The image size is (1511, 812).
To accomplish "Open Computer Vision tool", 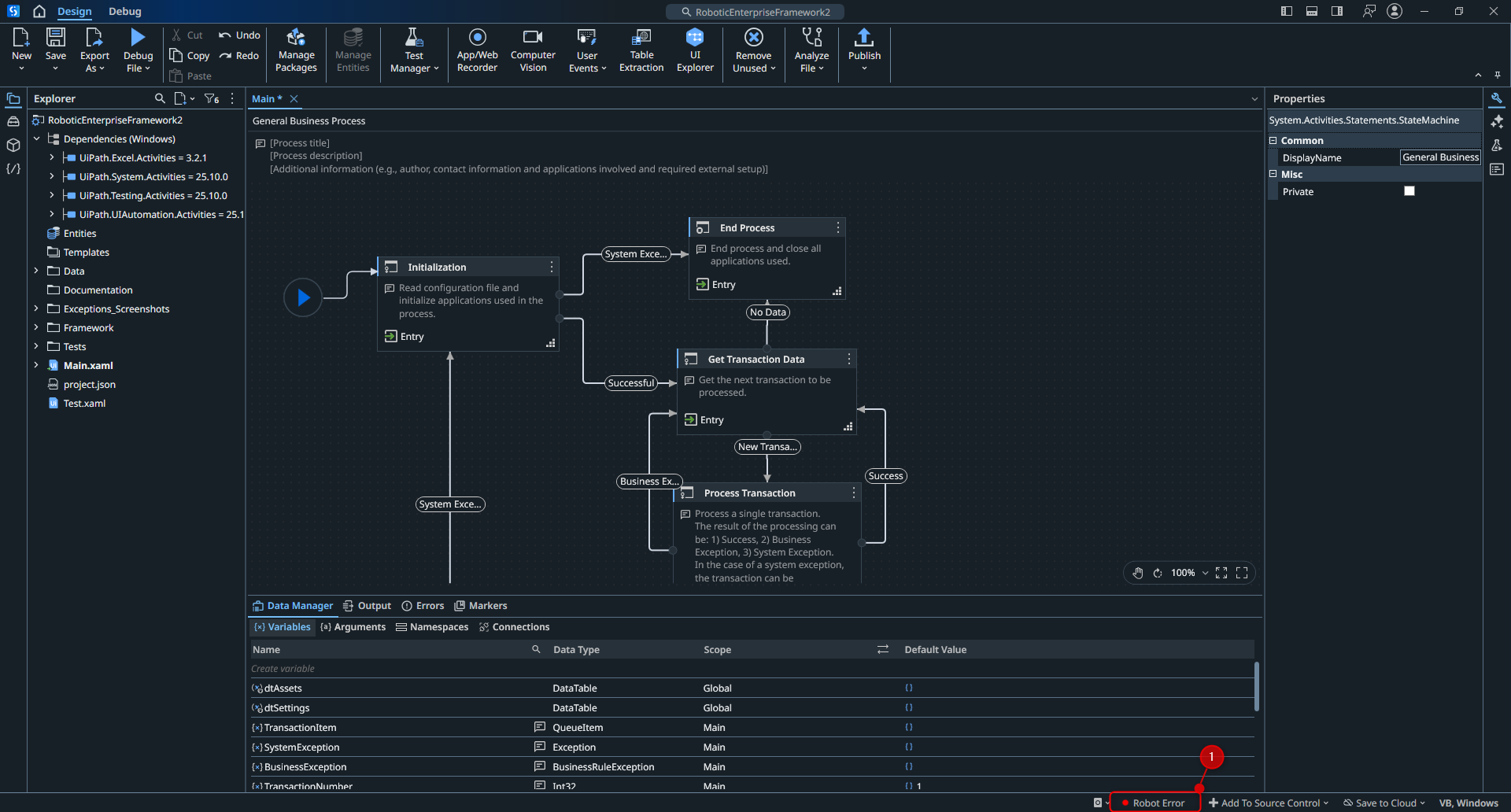I will click(533, 50).
